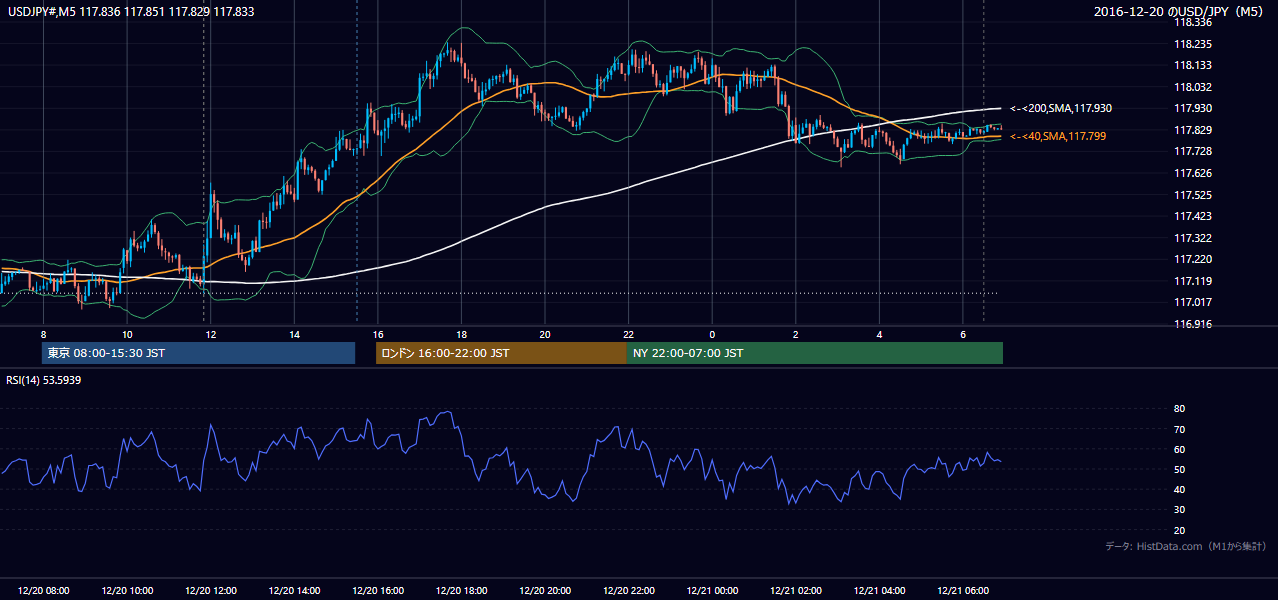The width and height of the screenshot is (1278, 600).
Task: Click the 12/21 04:00 date label
Action: (879, 591)
